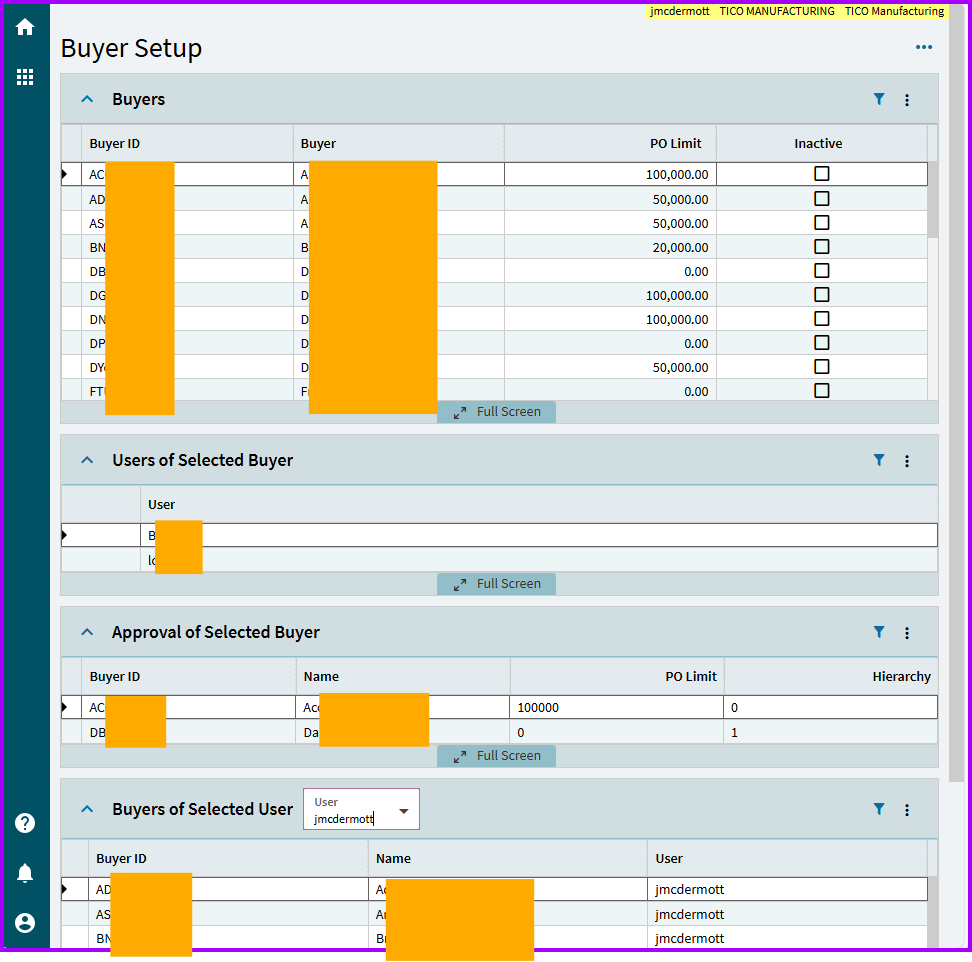Viewport: 972px width, 962px height.
Task: Click Full Screen under the Approval grid
Action: pos(497,756)
